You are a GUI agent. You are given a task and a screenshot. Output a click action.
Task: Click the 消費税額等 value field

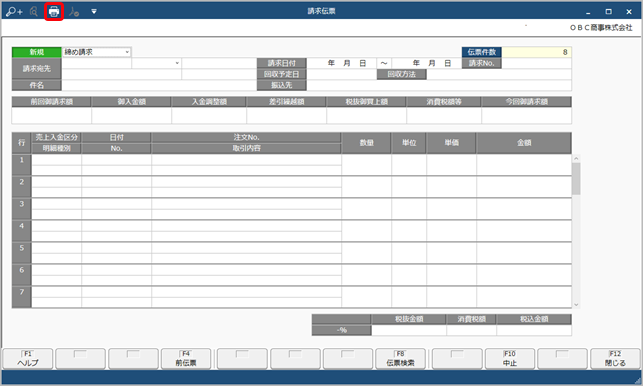444,116
